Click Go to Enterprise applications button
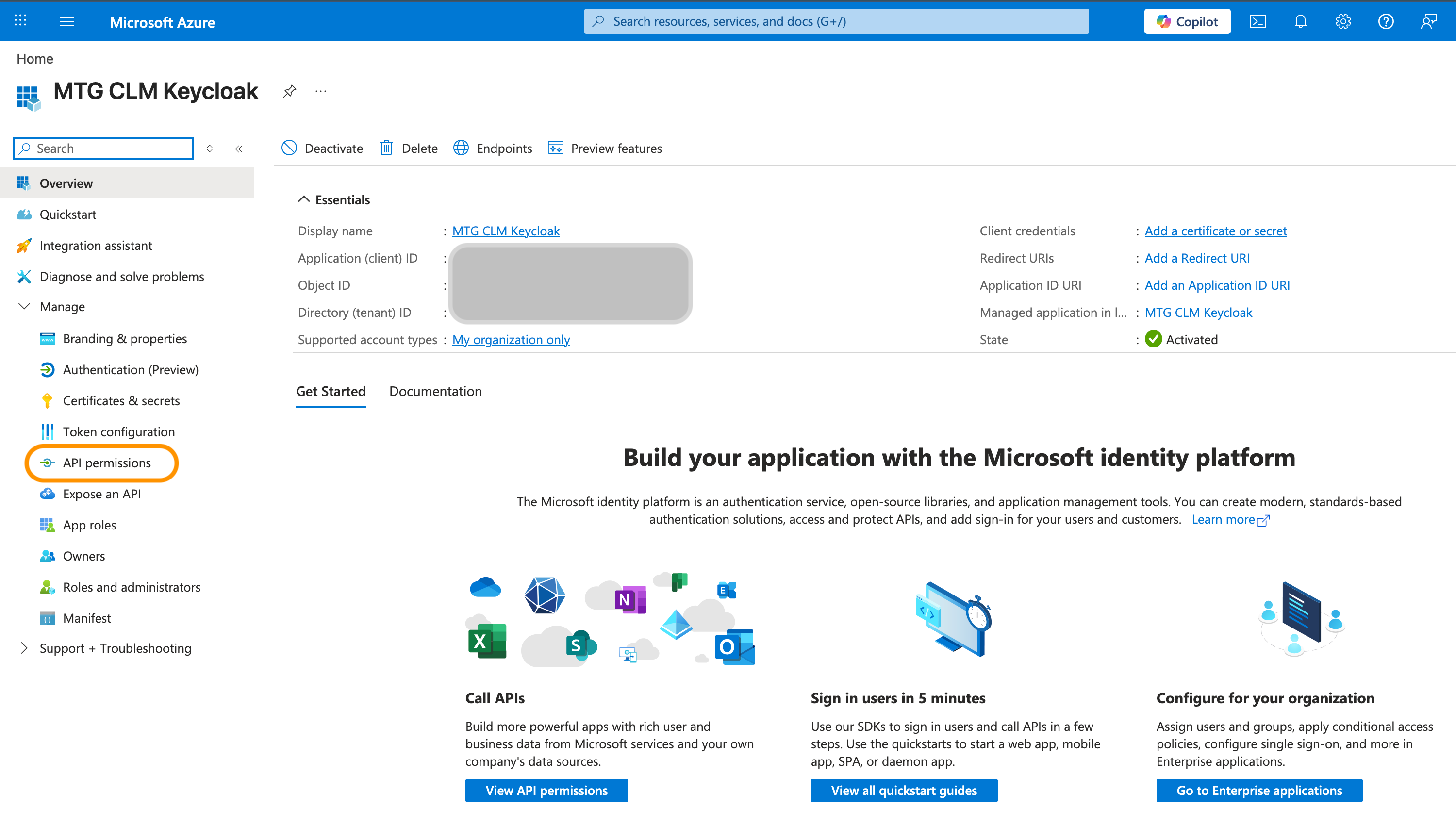This screenshot has width=1456, height=826. (1259, 791)
